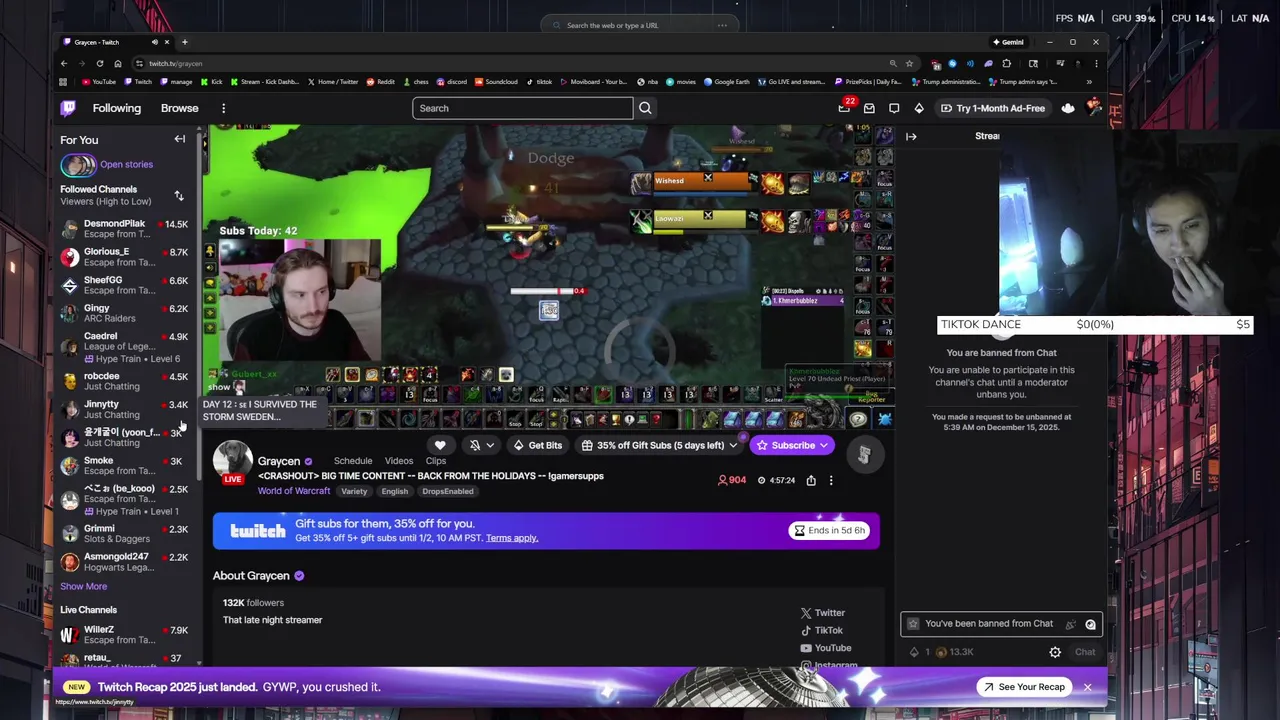Click the Variety tag
1280x720 pixels.
coord(354,491)
